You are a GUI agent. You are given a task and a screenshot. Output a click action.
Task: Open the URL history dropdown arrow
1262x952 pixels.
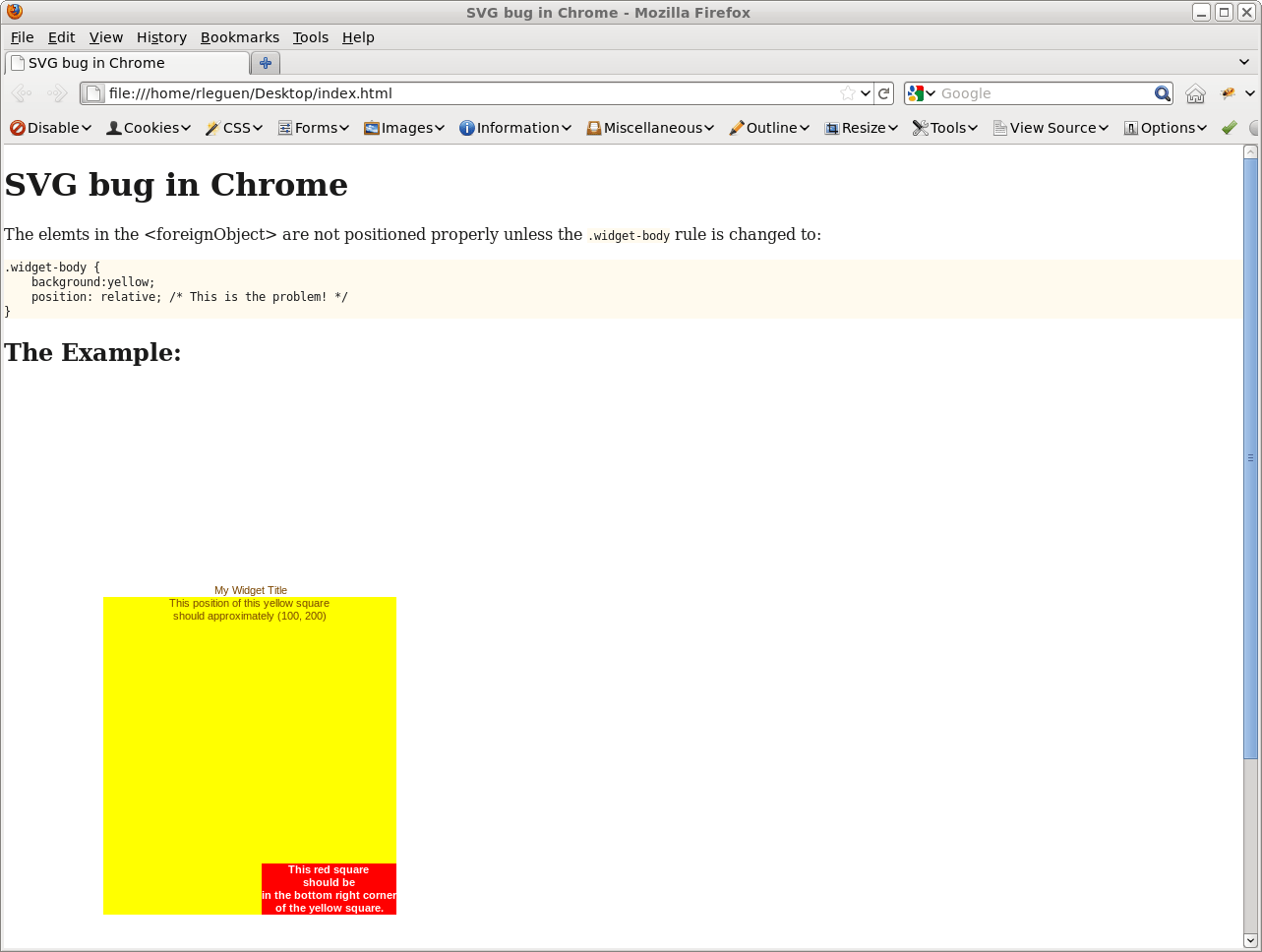(866, 93)
